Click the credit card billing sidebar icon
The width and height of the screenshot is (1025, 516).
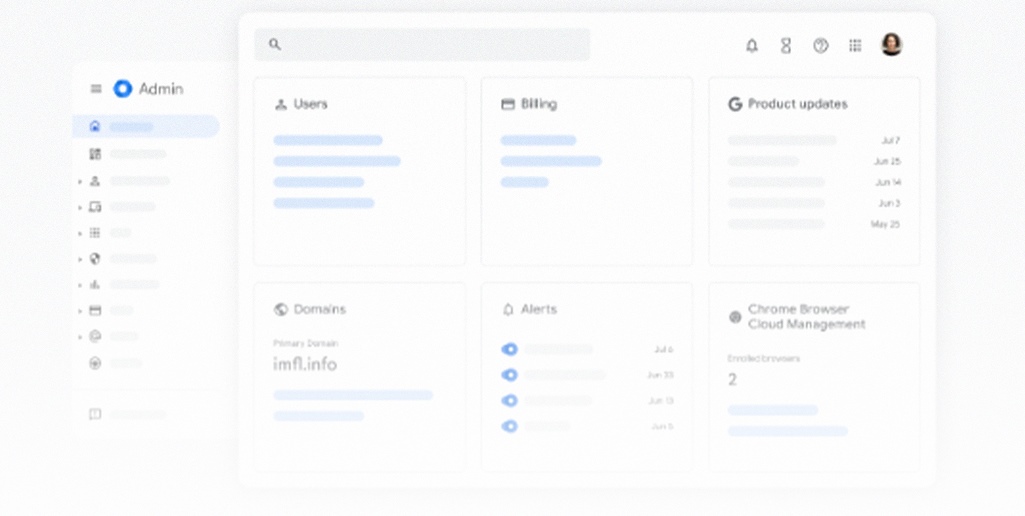[95, 310]
